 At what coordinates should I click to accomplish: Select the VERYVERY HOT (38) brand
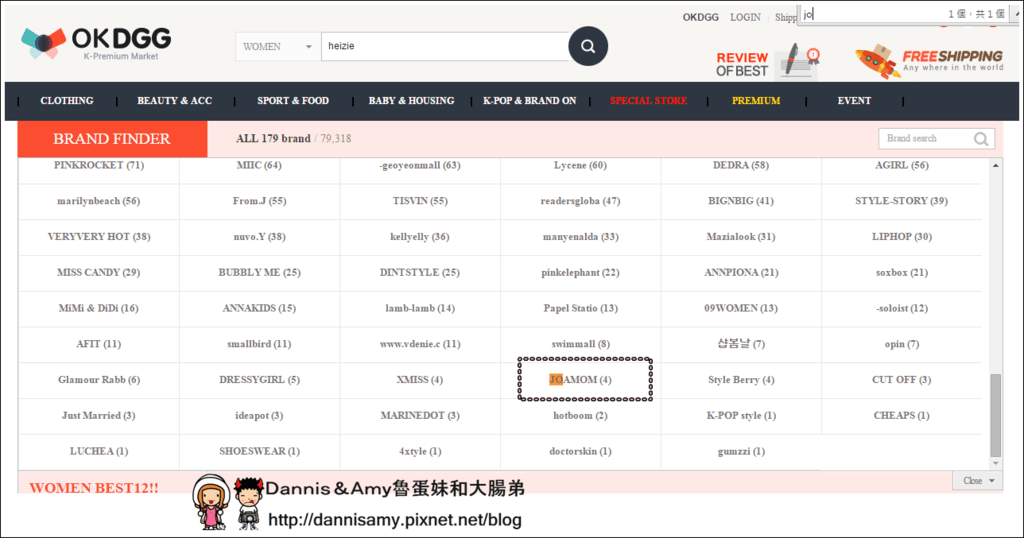tap(99, 236)
